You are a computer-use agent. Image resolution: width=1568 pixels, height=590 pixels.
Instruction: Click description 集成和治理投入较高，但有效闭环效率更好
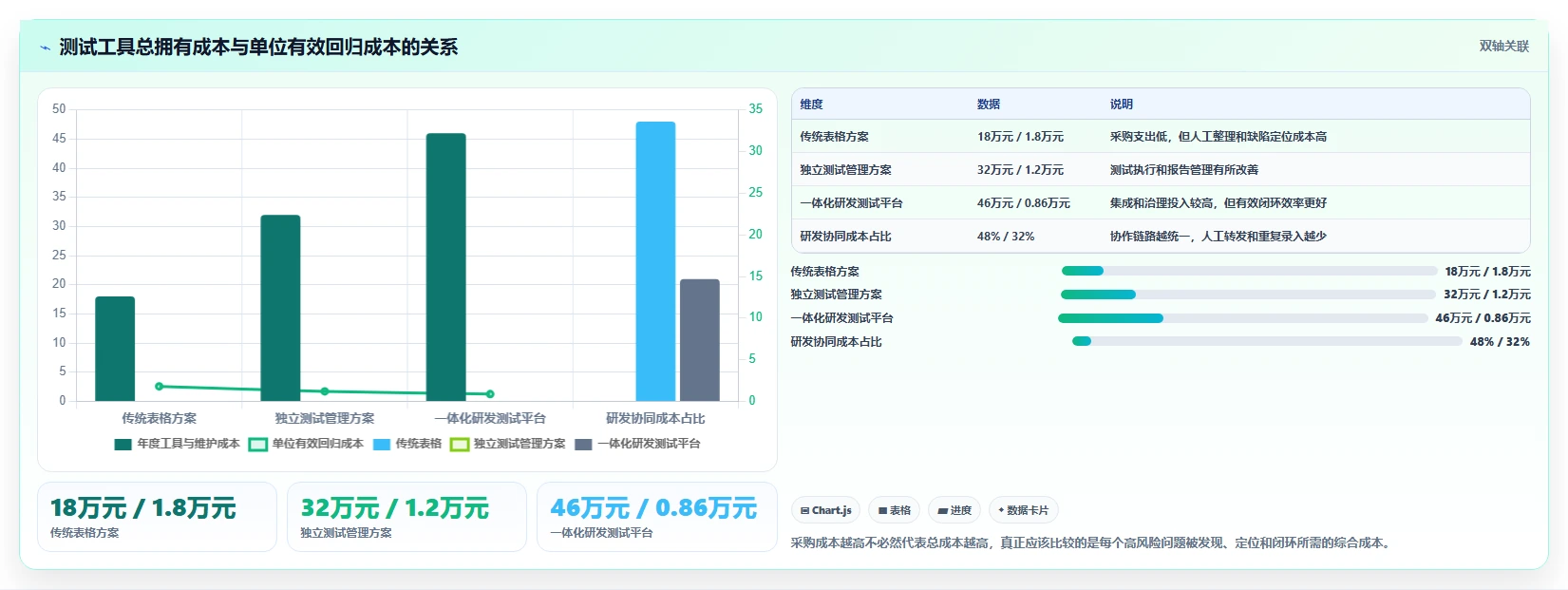tap(1219, 203)
